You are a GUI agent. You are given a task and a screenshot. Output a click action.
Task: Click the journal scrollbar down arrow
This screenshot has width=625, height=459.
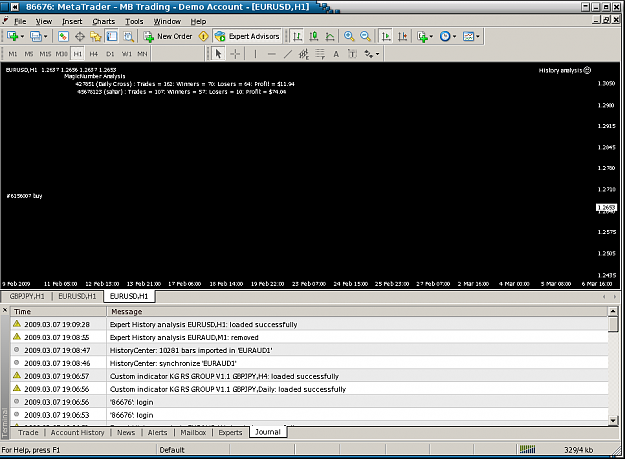point(613,420)
